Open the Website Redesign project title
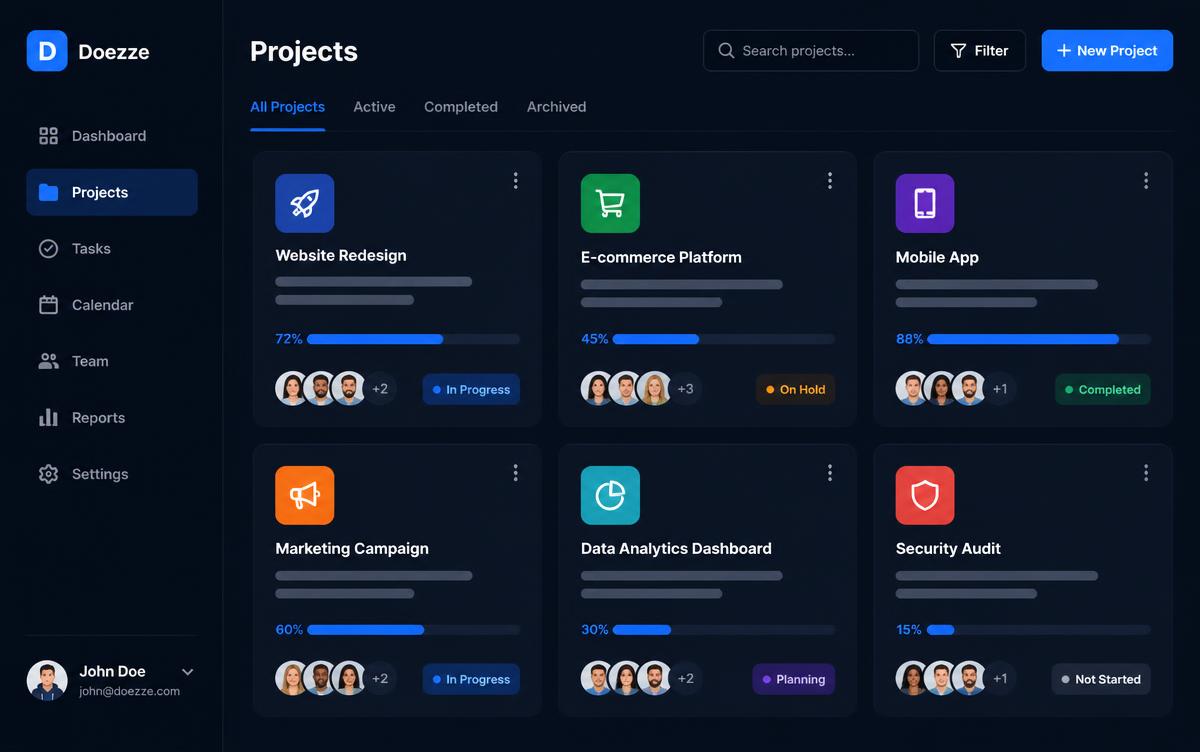Screen dimensions: 1200x752 point(341,256)
